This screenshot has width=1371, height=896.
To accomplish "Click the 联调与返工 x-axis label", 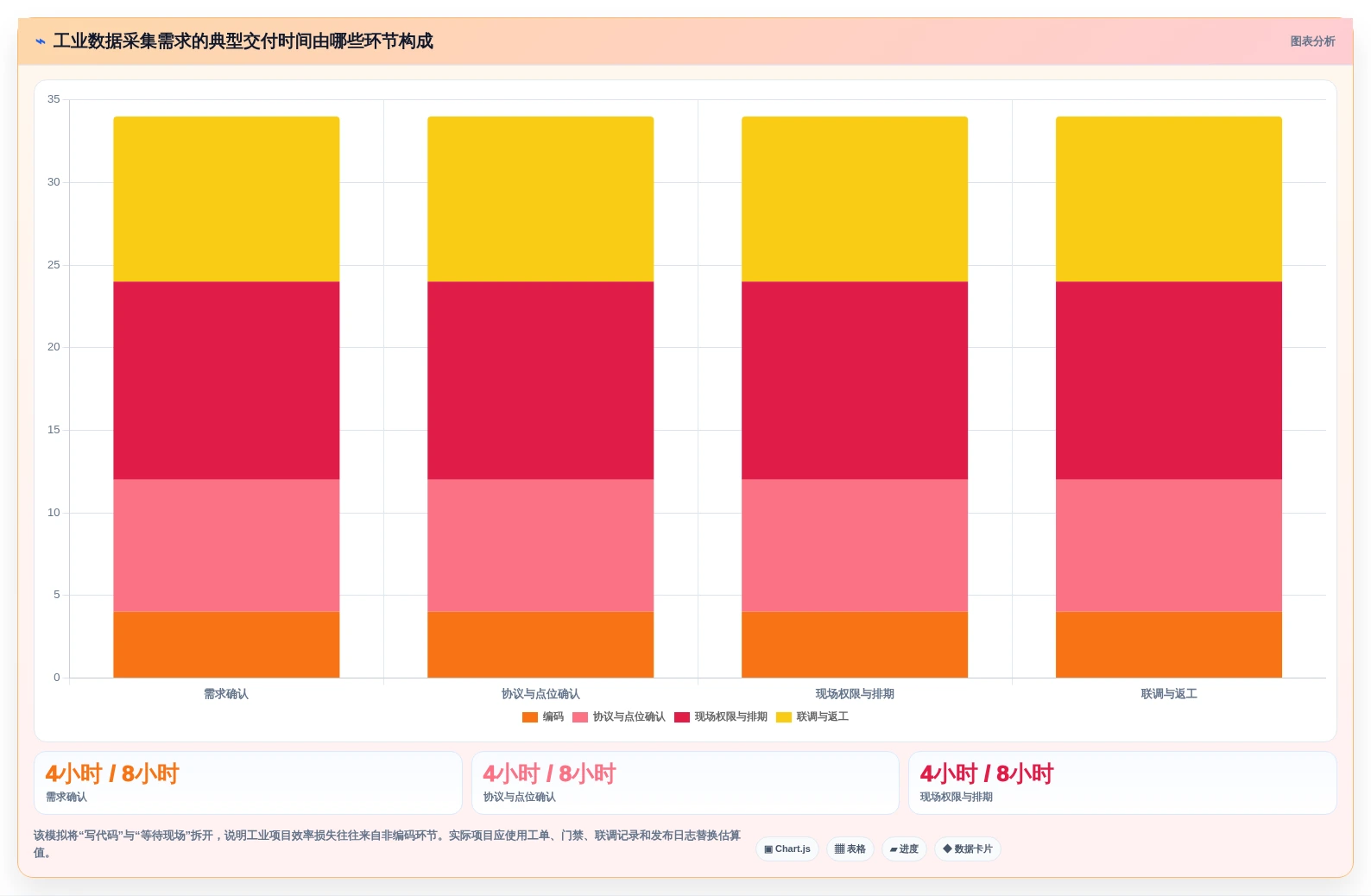I will (x=1169, y=694).
